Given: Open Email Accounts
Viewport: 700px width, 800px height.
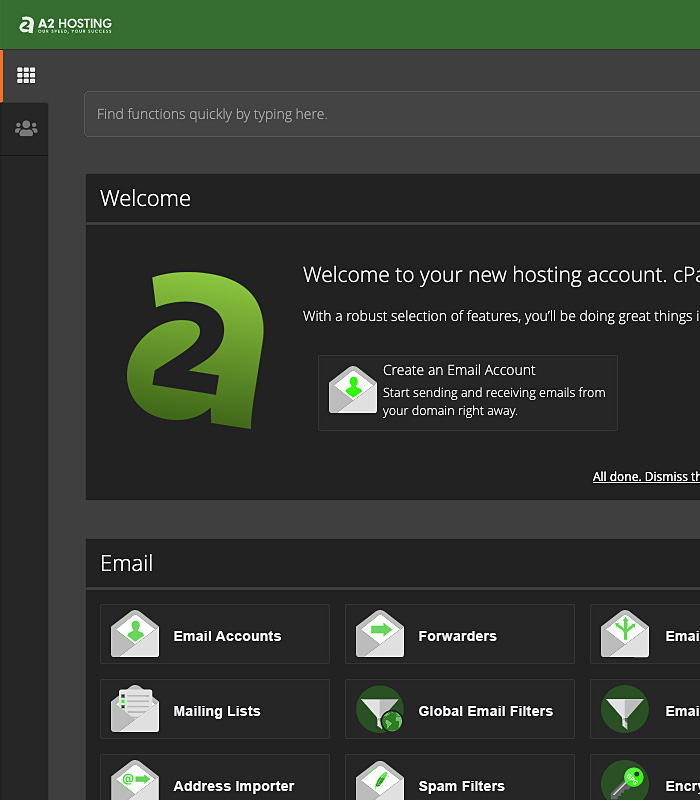Looking at the screenshot, I should pyautogui.click(x=227, y=636).
